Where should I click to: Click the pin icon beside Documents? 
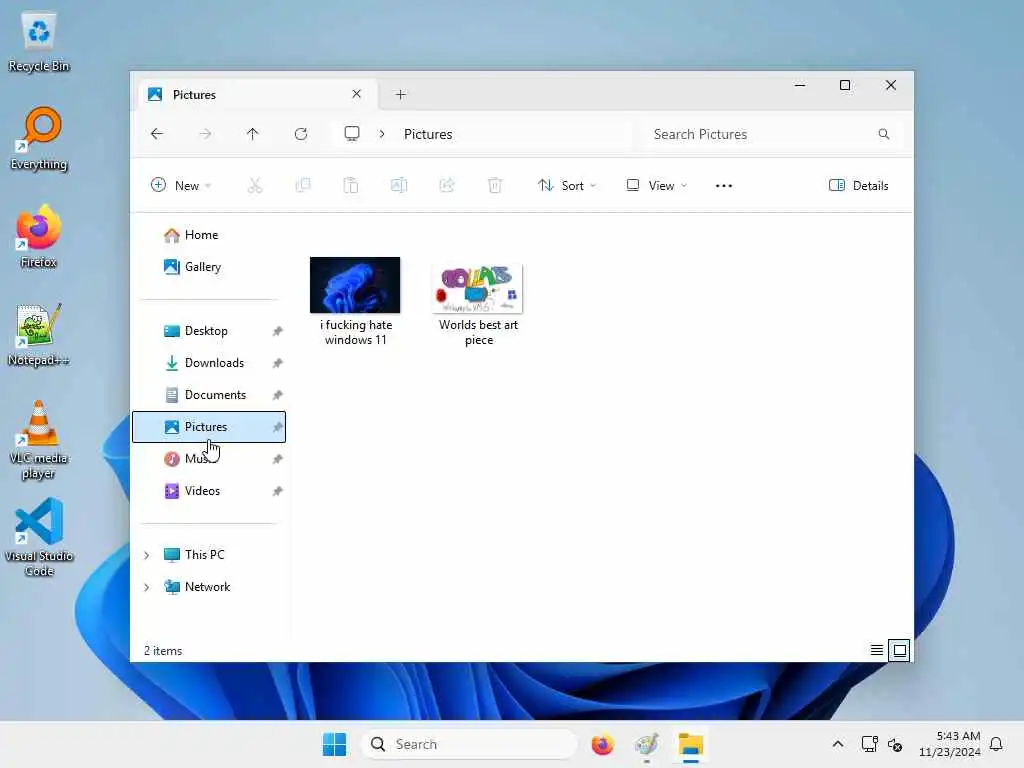coord(278,395)
